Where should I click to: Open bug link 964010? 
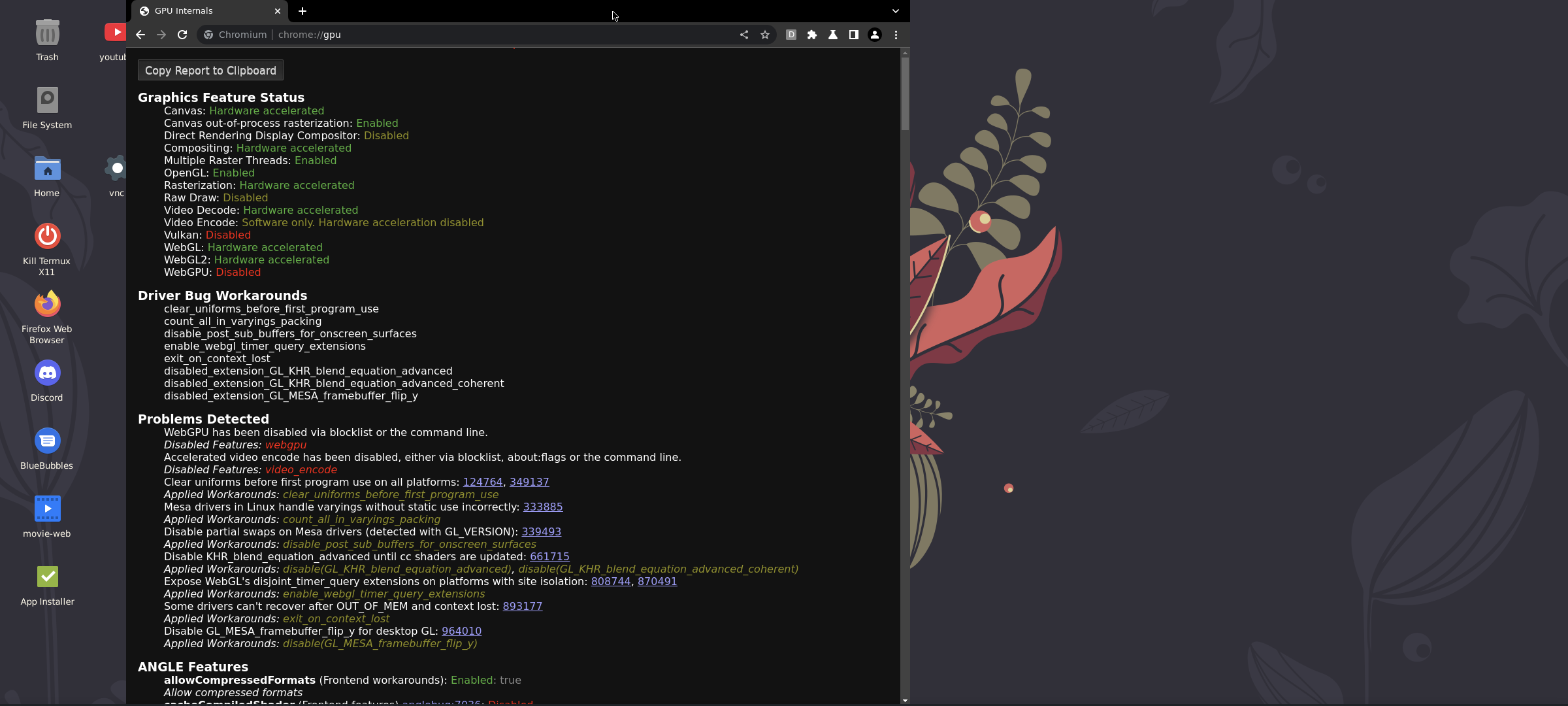point(461,631)
